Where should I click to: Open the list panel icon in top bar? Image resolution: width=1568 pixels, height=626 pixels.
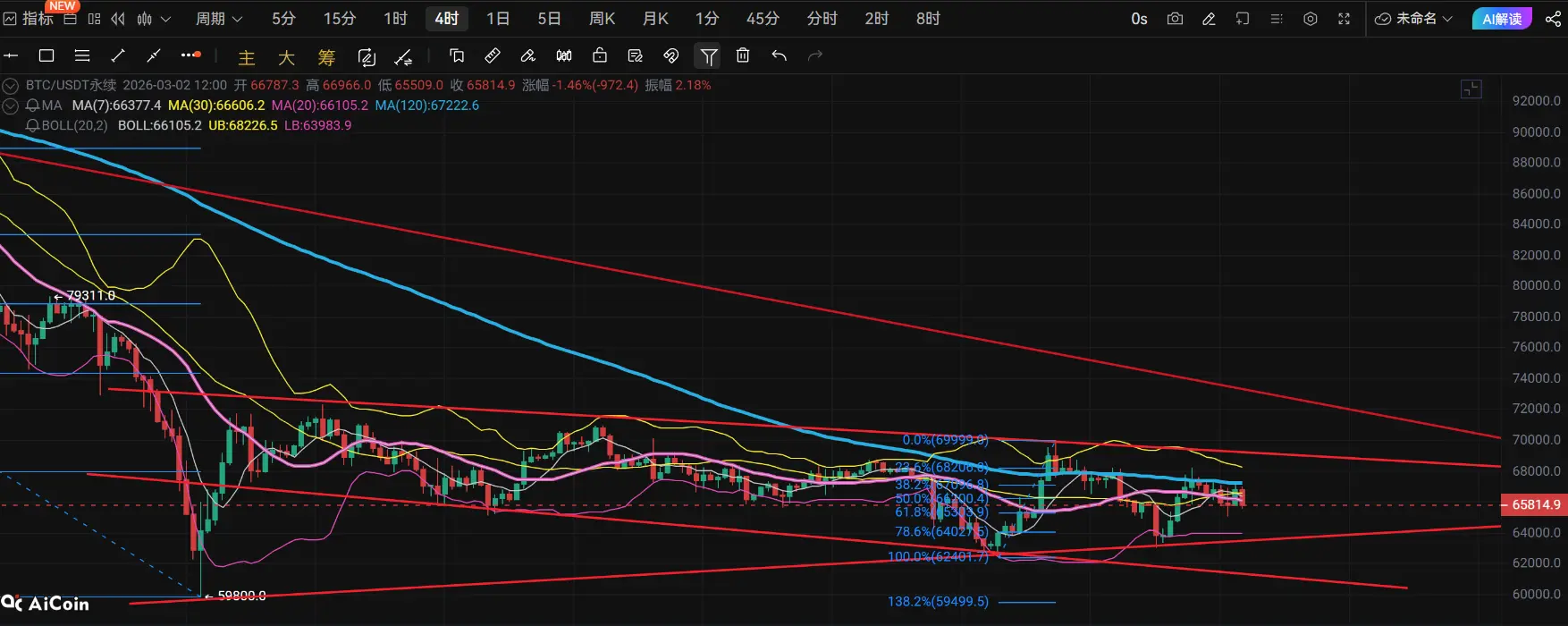(x=1277, y=19)
